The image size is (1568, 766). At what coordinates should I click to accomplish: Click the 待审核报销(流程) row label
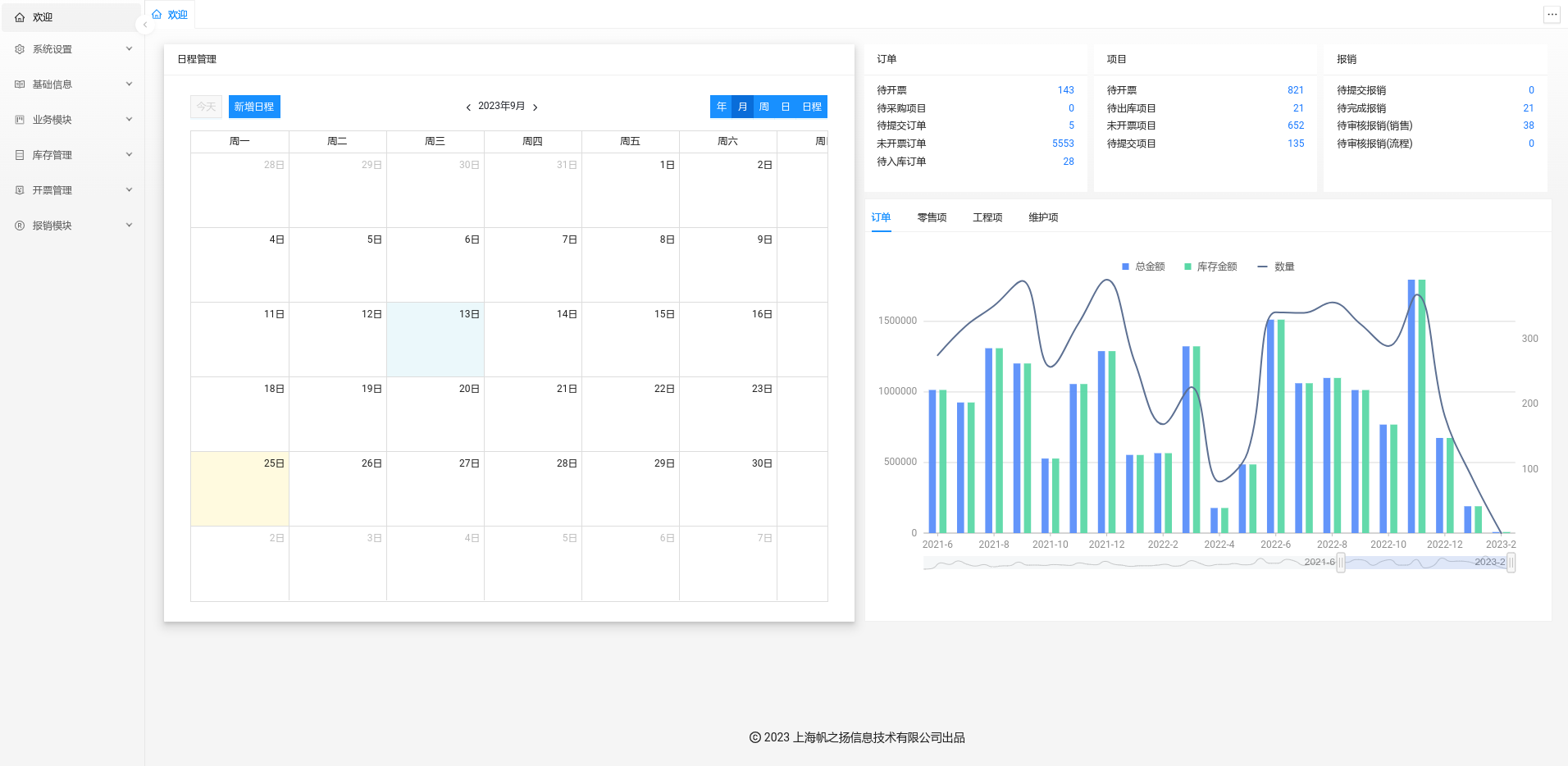coord(1374,144)
